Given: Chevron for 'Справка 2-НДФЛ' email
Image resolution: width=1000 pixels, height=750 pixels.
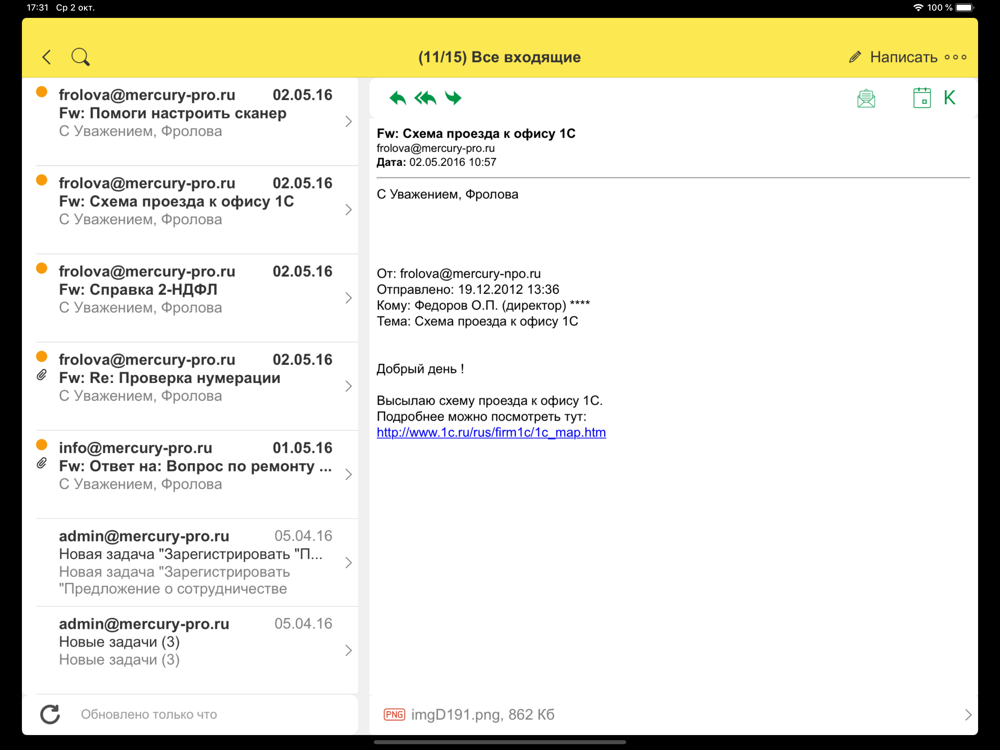Looking at the screenshot, I should tap(348, 298).
